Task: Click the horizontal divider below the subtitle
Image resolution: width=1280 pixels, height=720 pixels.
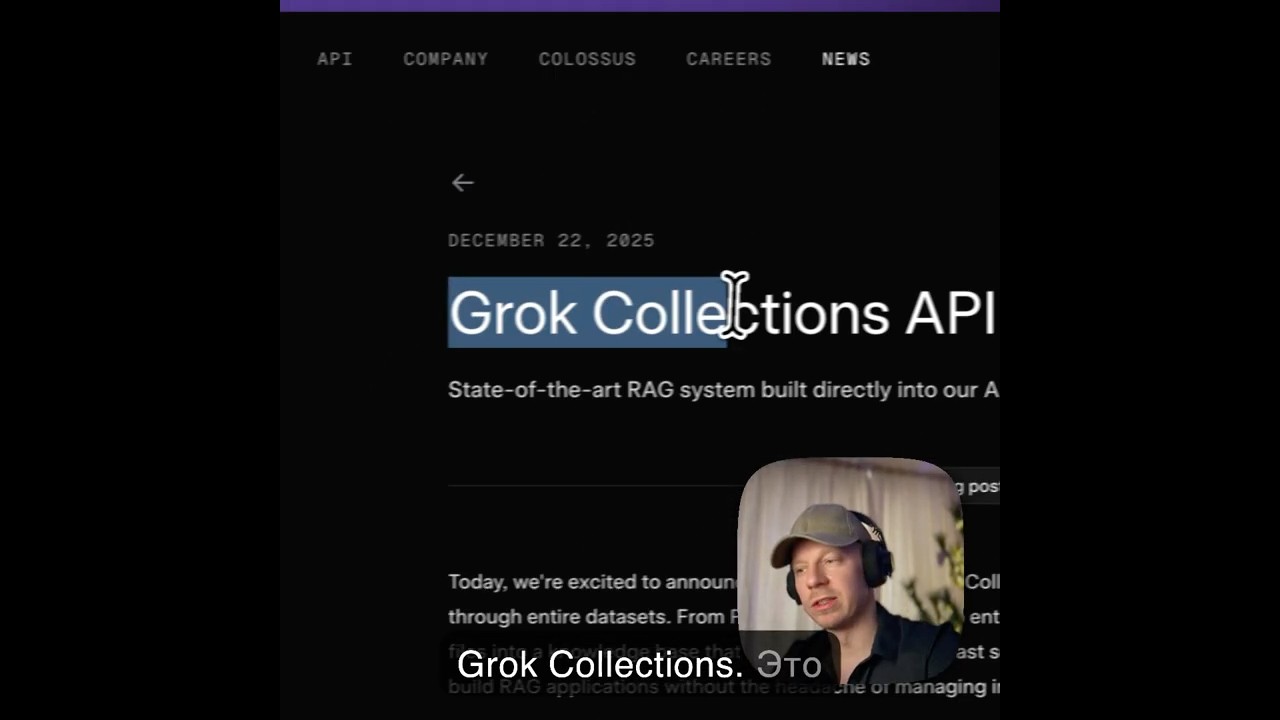Action: click(593, 486)
